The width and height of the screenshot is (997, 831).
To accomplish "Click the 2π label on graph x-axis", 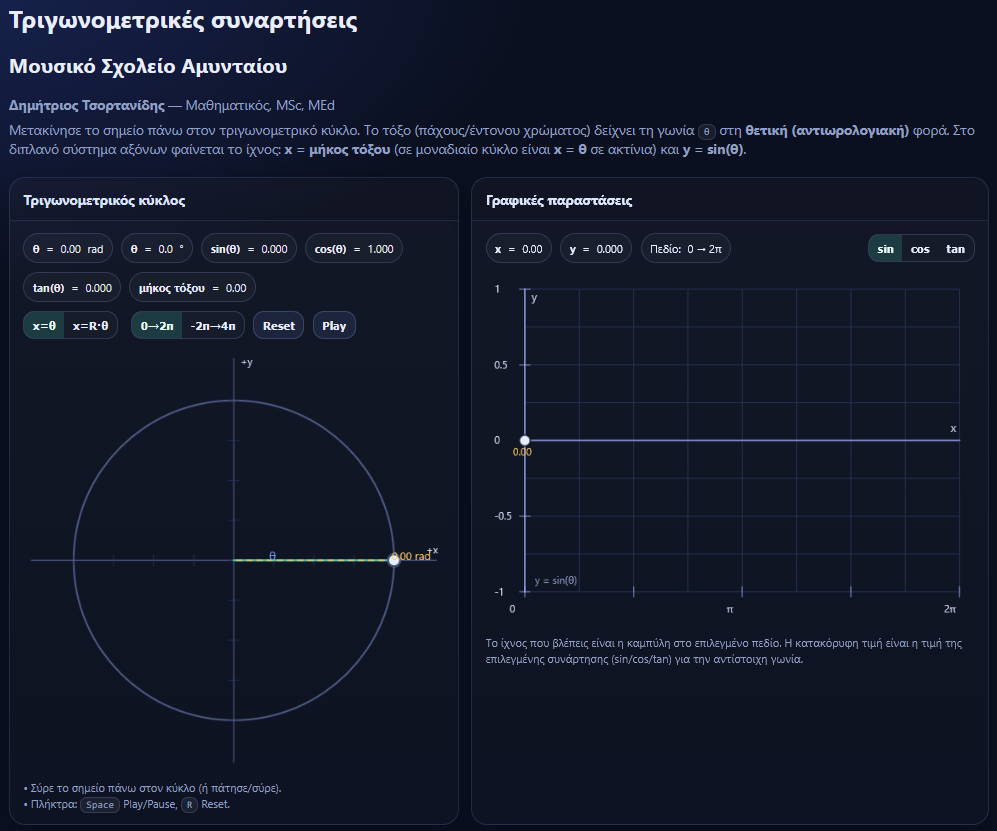I will (x=950, y=609).
